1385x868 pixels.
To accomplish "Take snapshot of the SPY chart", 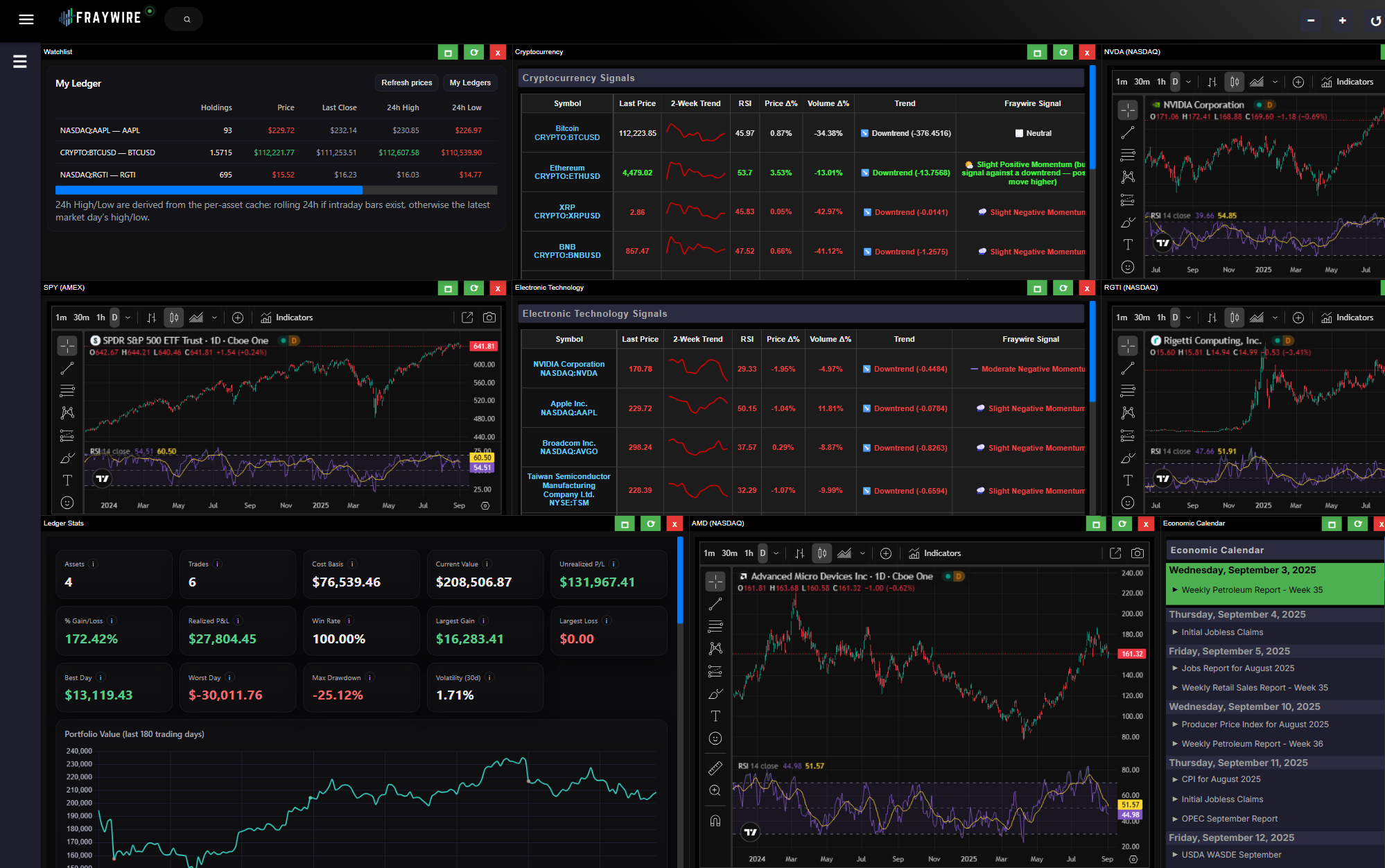I will (489, 318).
